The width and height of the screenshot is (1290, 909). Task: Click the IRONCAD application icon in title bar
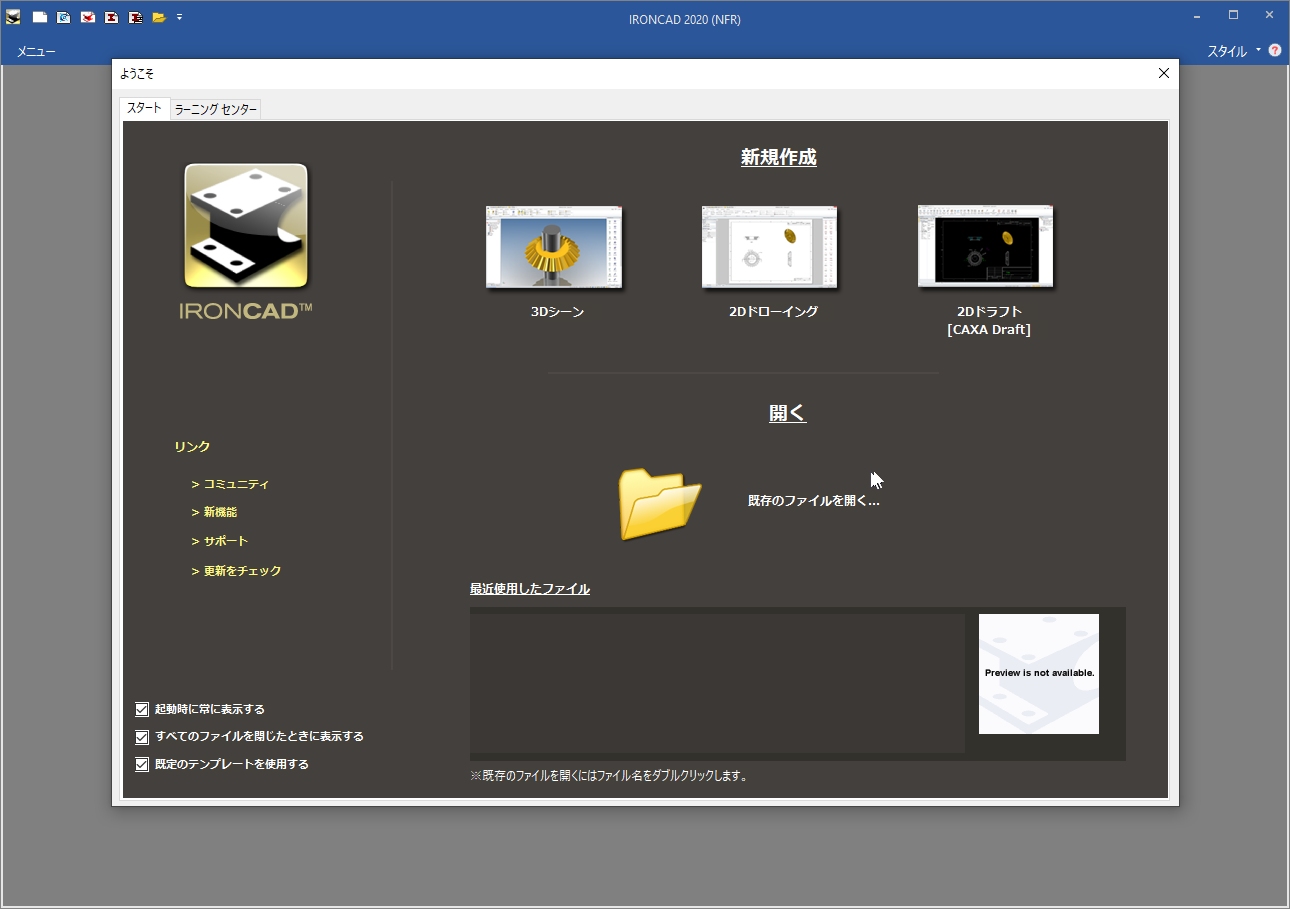[13, 17]
